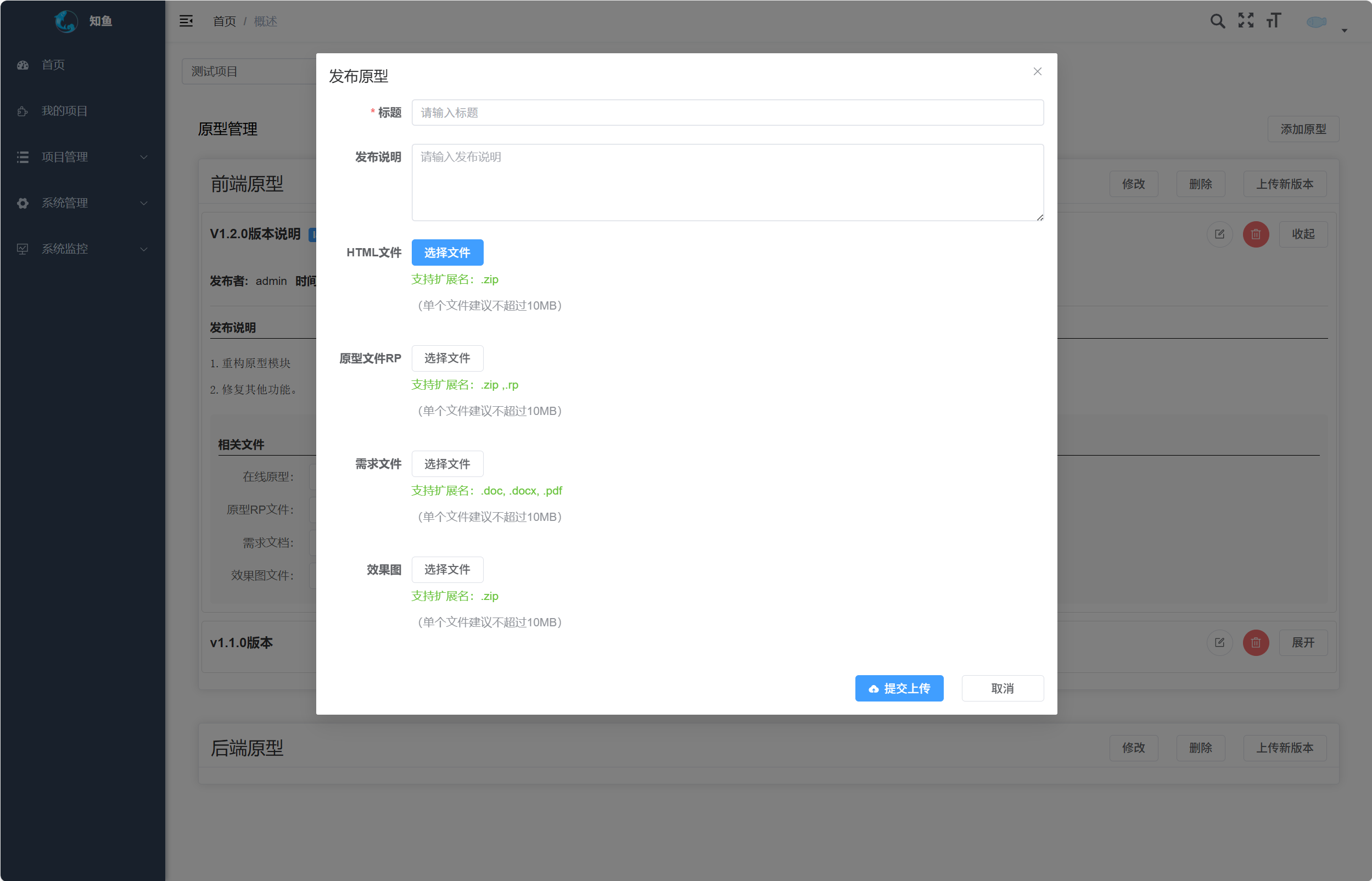Expand user dropdown caret

1345,30
